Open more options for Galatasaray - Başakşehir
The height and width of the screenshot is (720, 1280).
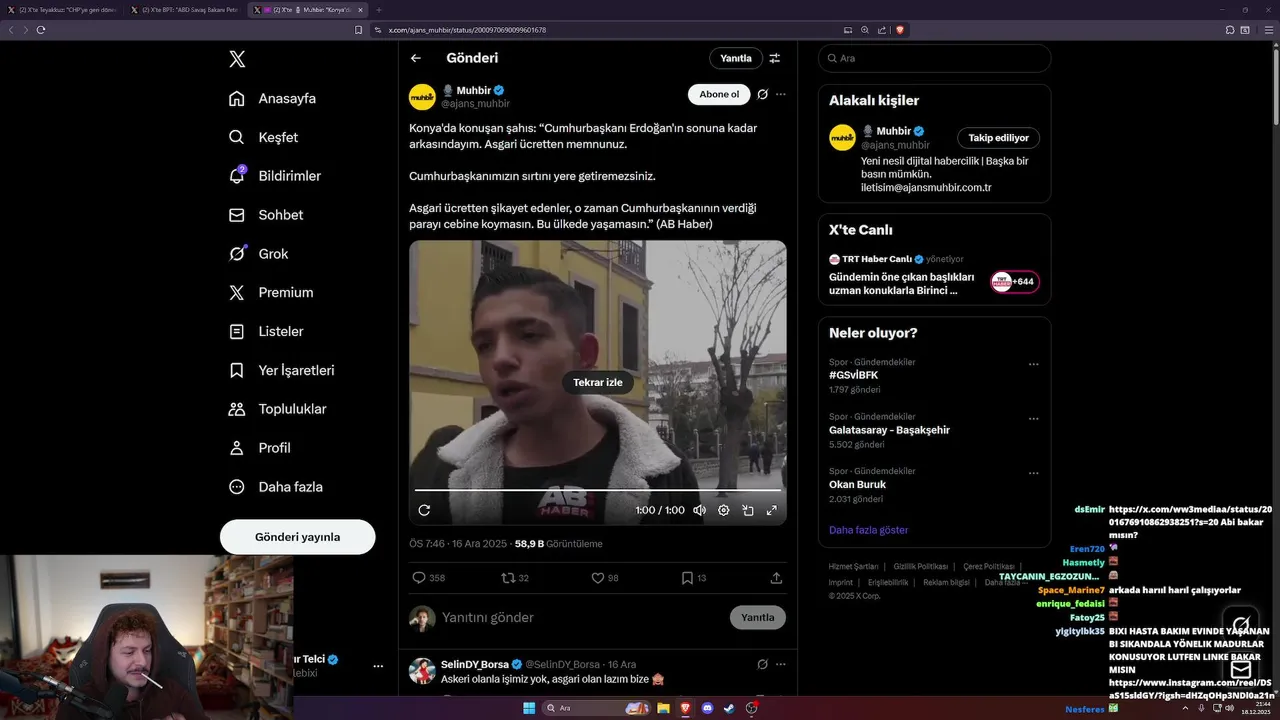click(1034, 418)
